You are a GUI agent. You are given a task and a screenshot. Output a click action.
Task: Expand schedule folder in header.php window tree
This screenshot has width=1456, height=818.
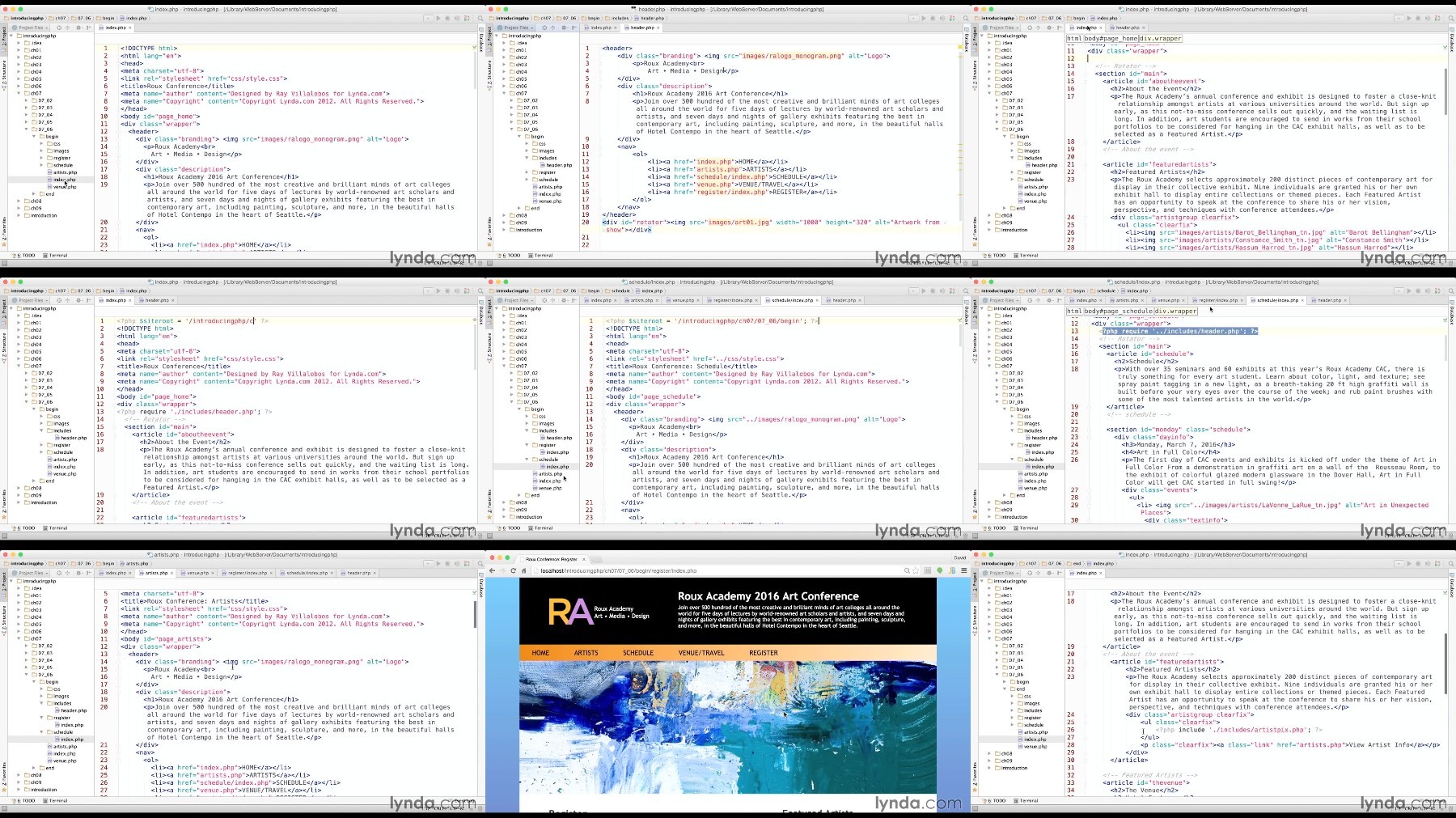click(527, 180)
